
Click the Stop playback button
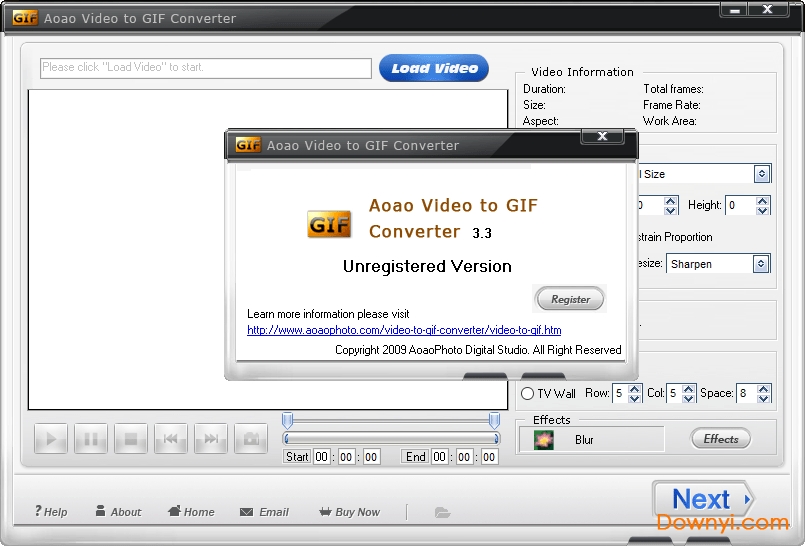tap(131, 439)
